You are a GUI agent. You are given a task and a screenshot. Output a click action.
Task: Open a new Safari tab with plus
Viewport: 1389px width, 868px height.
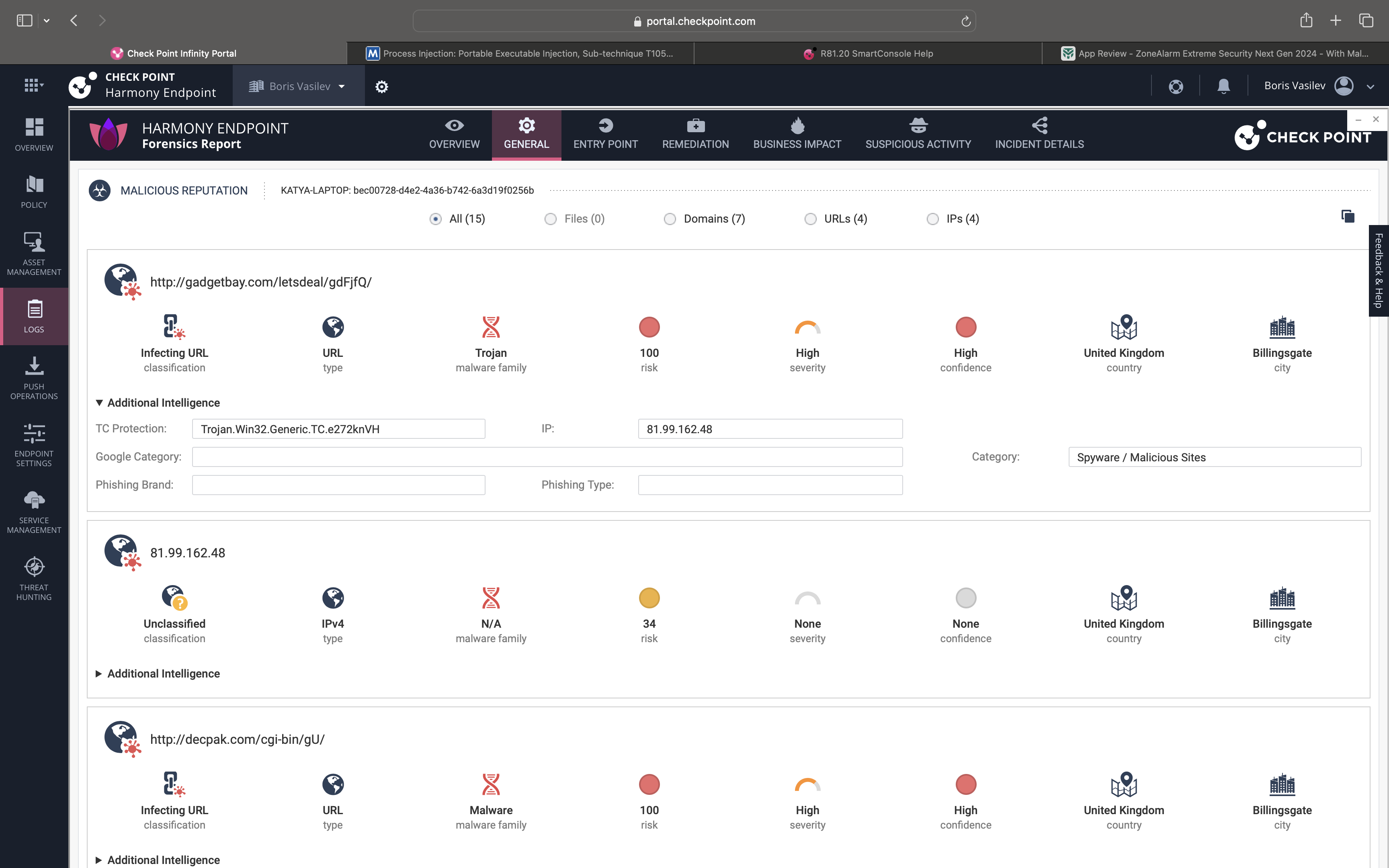coord(1336,20)
